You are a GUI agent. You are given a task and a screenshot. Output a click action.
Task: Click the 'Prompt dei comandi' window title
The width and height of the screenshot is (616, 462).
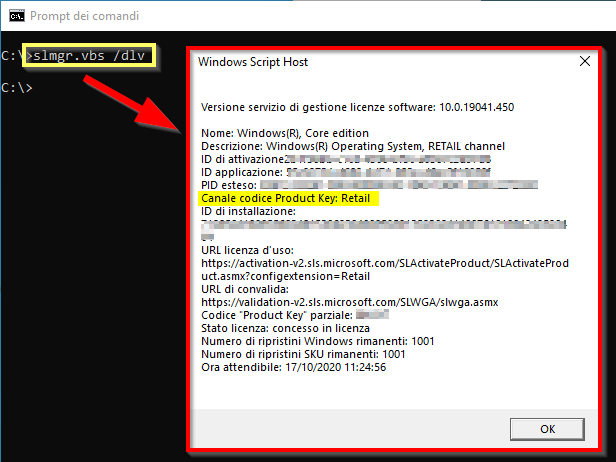point(84,16)
